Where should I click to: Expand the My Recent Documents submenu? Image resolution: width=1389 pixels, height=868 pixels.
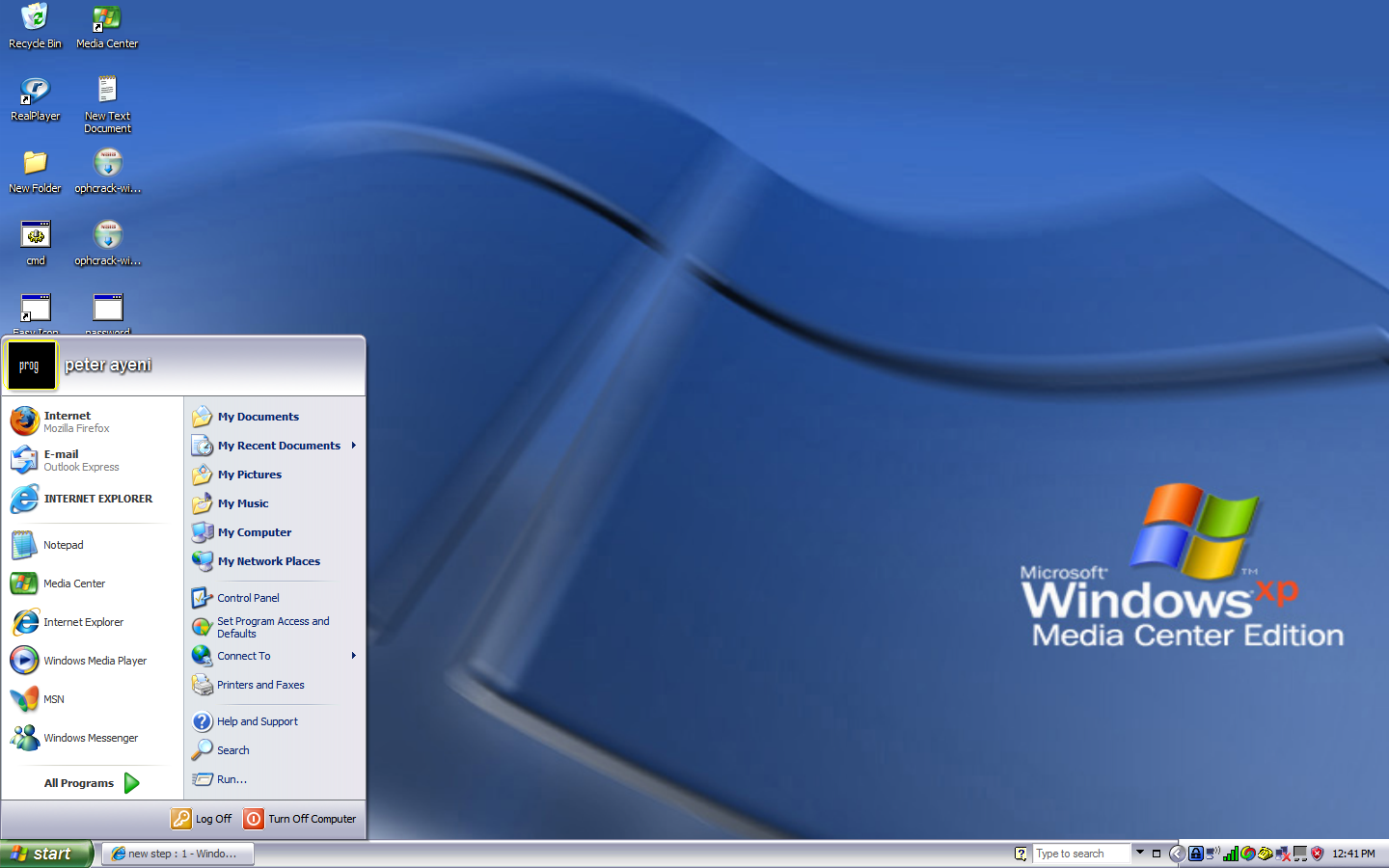275,446
